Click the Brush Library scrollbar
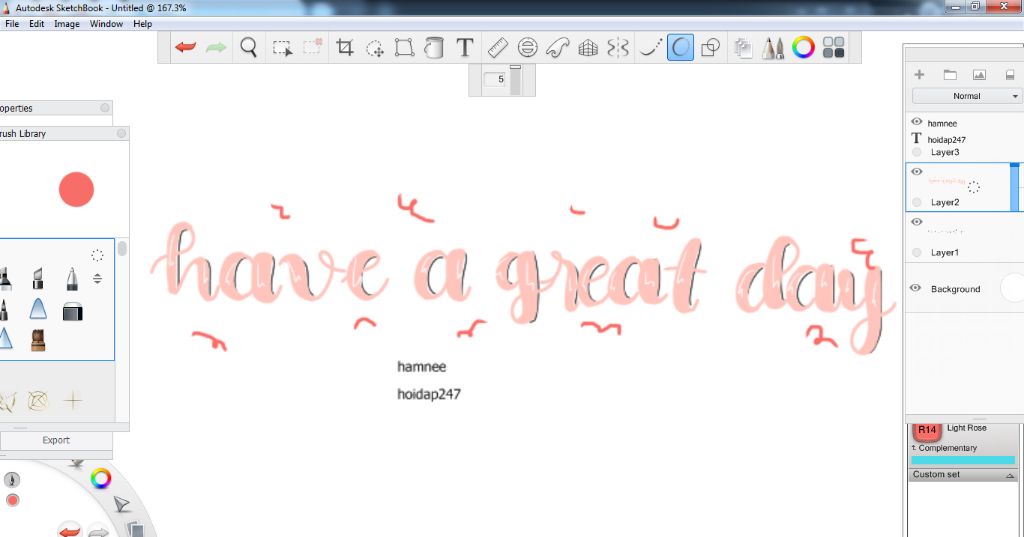This screenshot has height=537, width=1024. [122, 249]
